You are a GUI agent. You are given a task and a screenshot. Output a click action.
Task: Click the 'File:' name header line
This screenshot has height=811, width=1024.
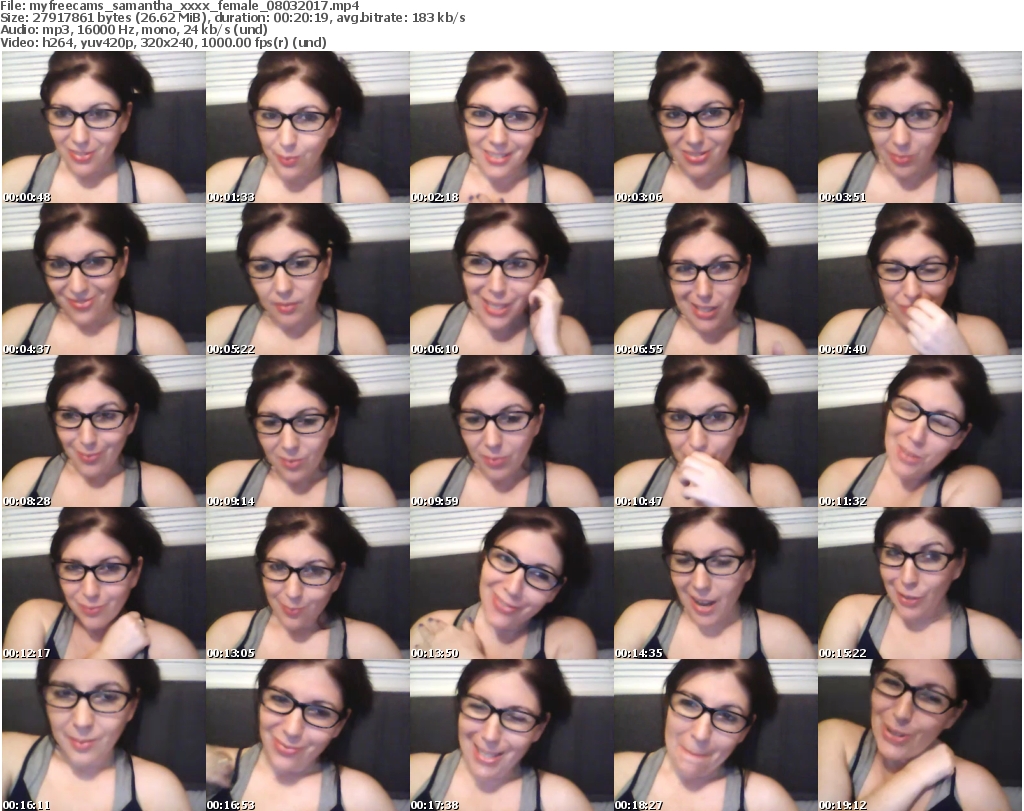(180, 6)
